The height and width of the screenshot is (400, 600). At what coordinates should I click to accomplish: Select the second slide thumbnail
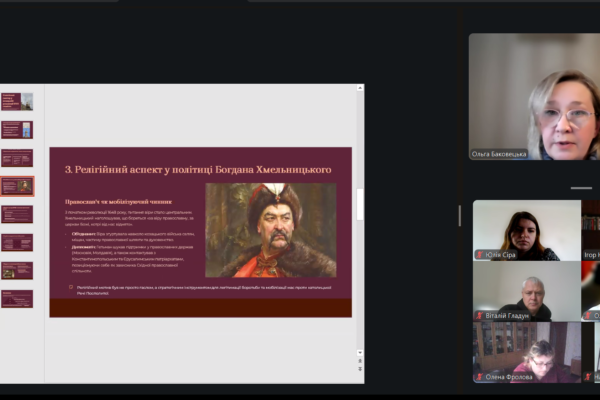(17, 129)
